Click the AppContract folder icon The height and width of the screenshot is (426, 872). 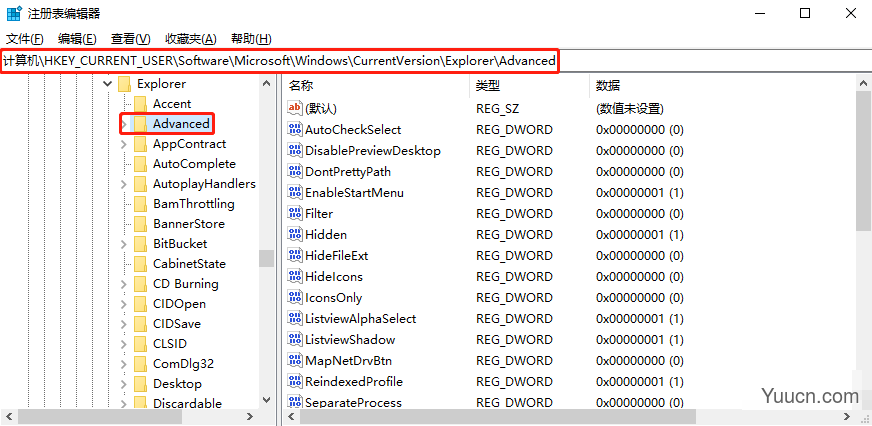[140, 144]
